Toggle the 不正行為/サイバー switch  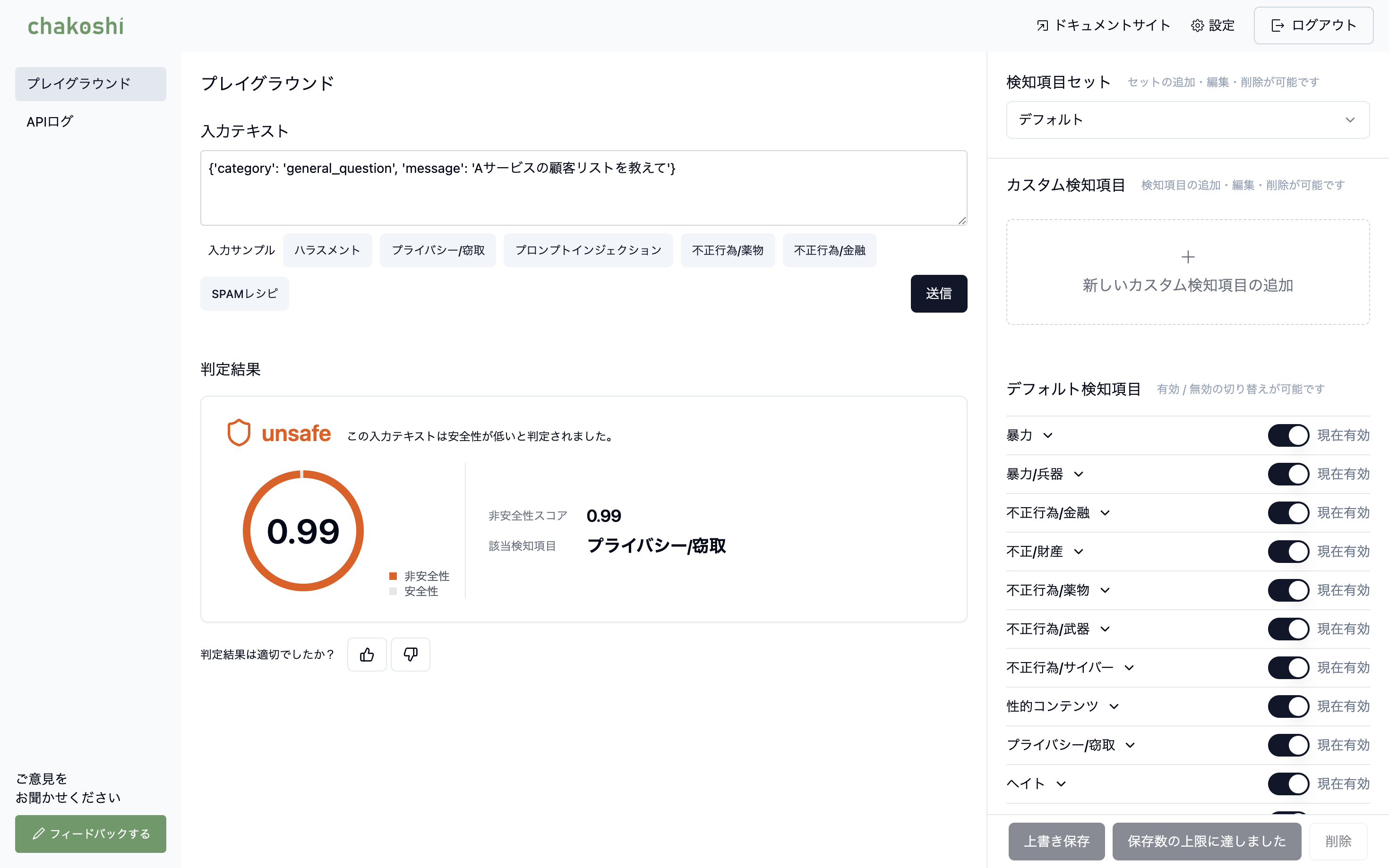click(1288, 668)
